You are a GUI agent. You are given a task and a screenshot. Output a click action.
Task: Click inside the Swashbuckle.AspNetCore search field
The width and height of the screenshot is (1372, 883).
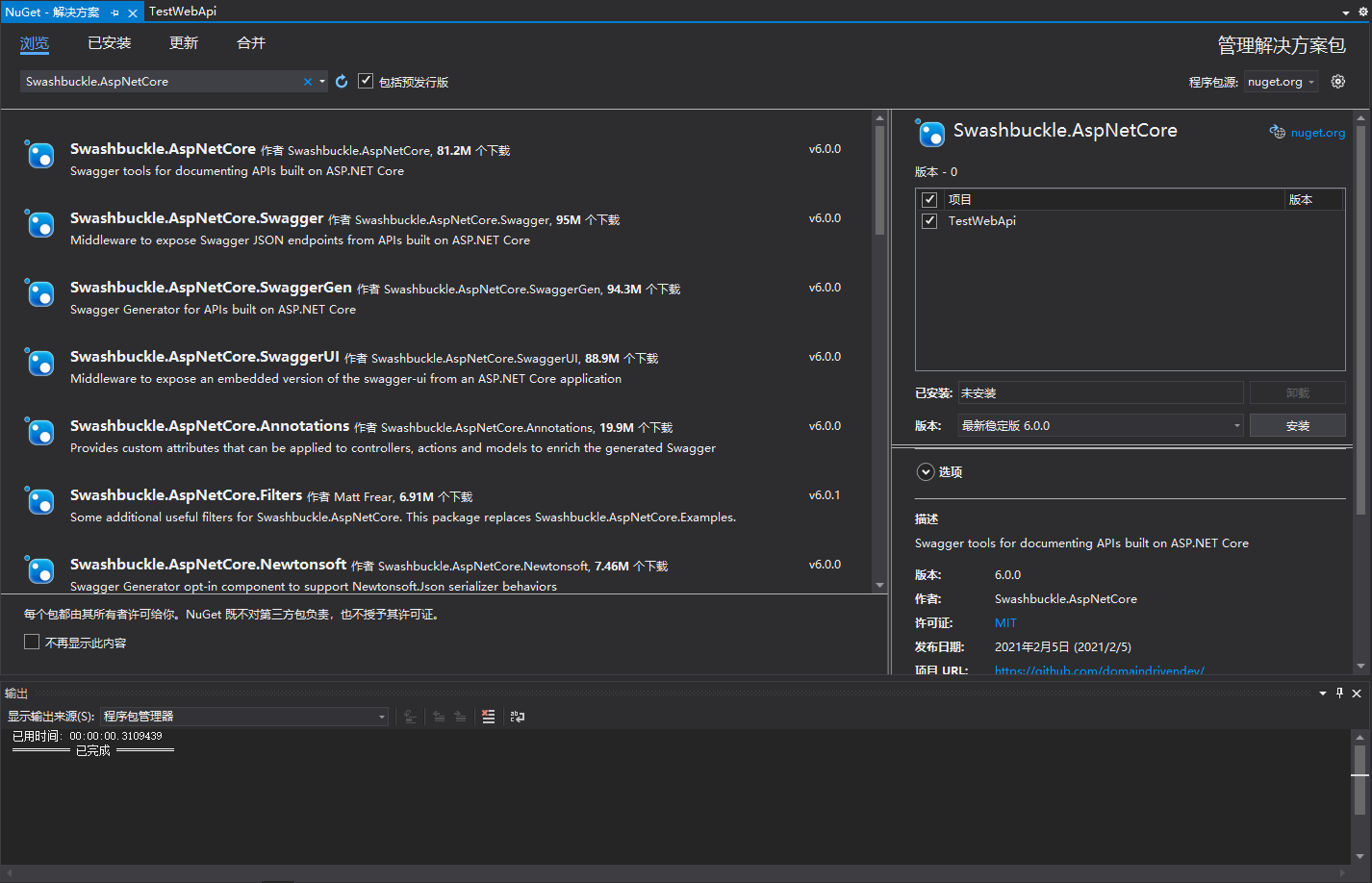(x=162, y=82)
